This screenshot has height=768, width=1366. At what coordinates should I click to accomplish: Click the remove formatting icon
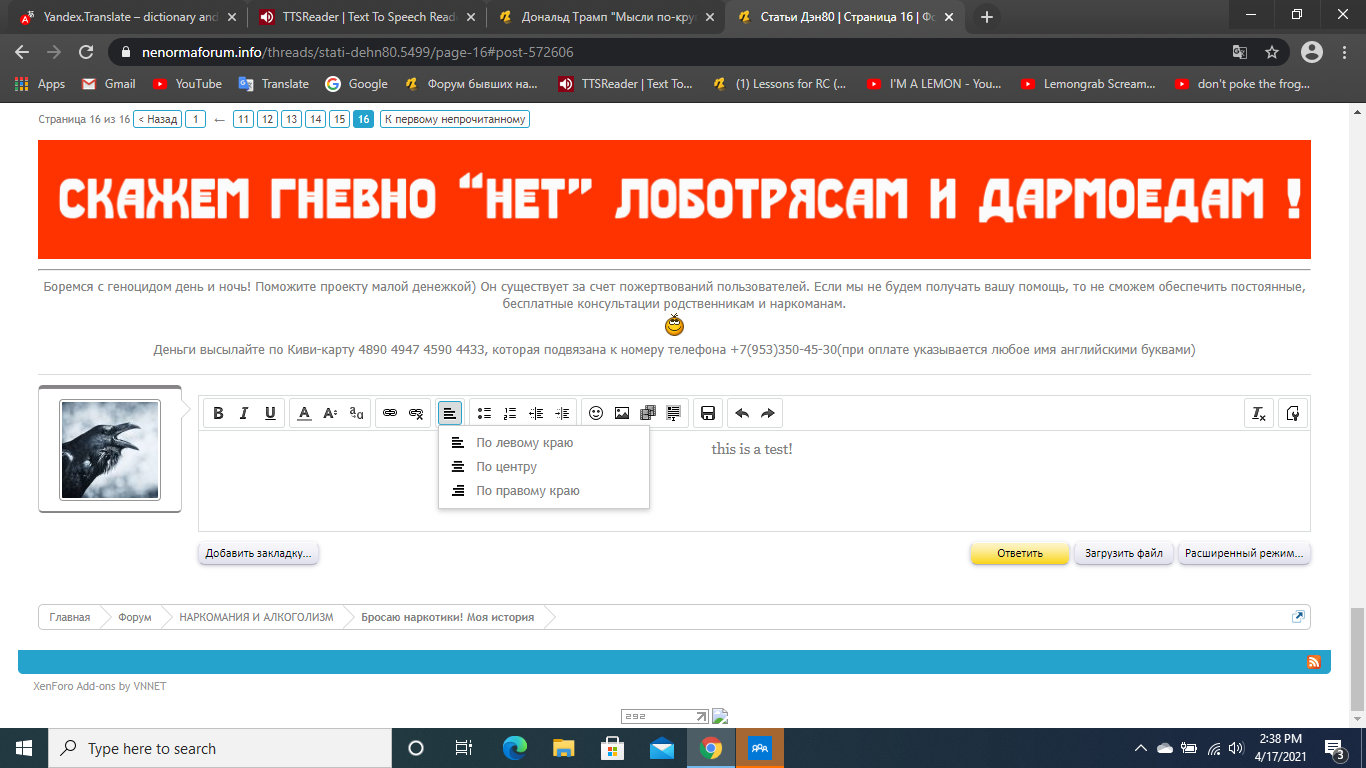click(1259, 413)
